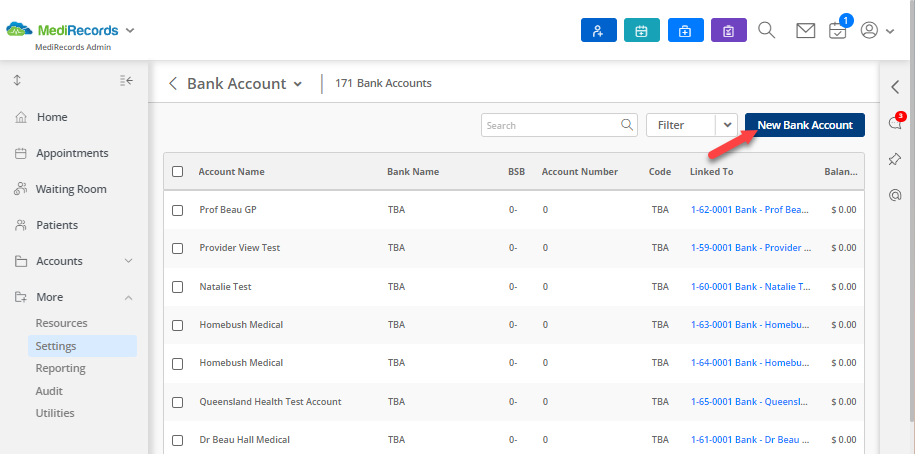Collapse the sidebar menu icon

[x=127, y=81]
